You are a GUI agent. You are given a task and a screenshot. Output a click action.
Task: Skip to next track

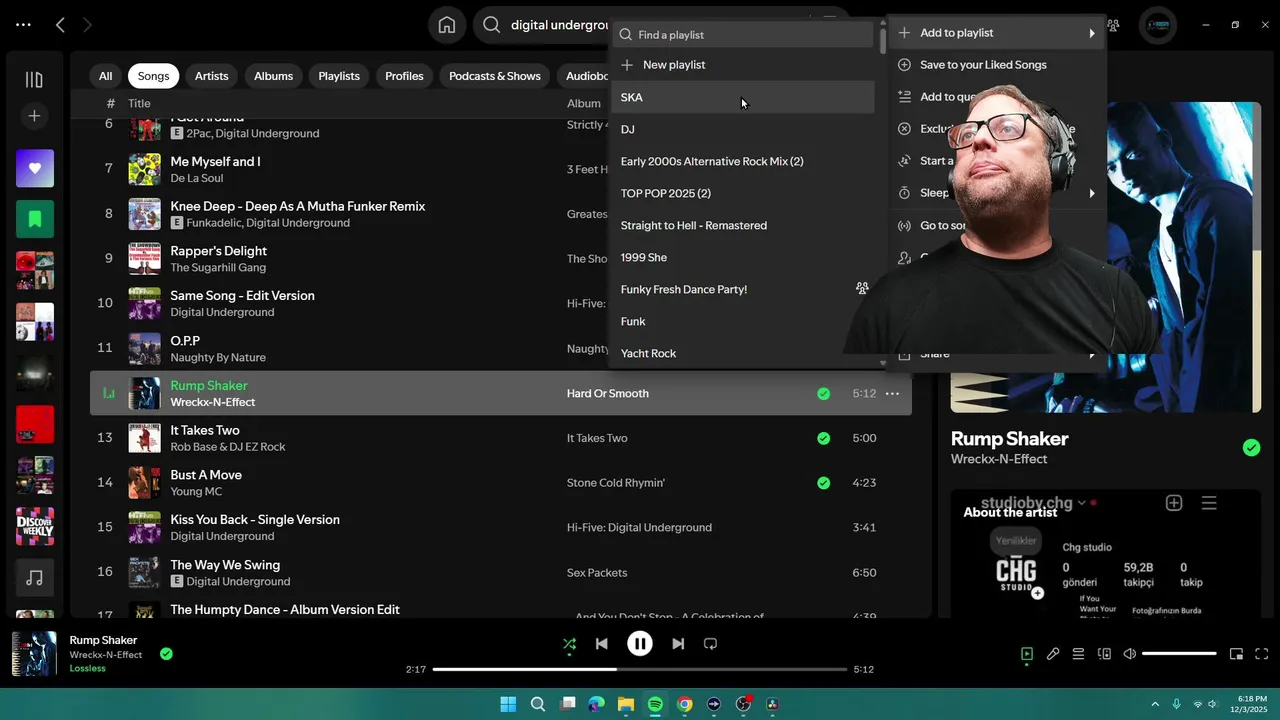click(x=678, y=644)
